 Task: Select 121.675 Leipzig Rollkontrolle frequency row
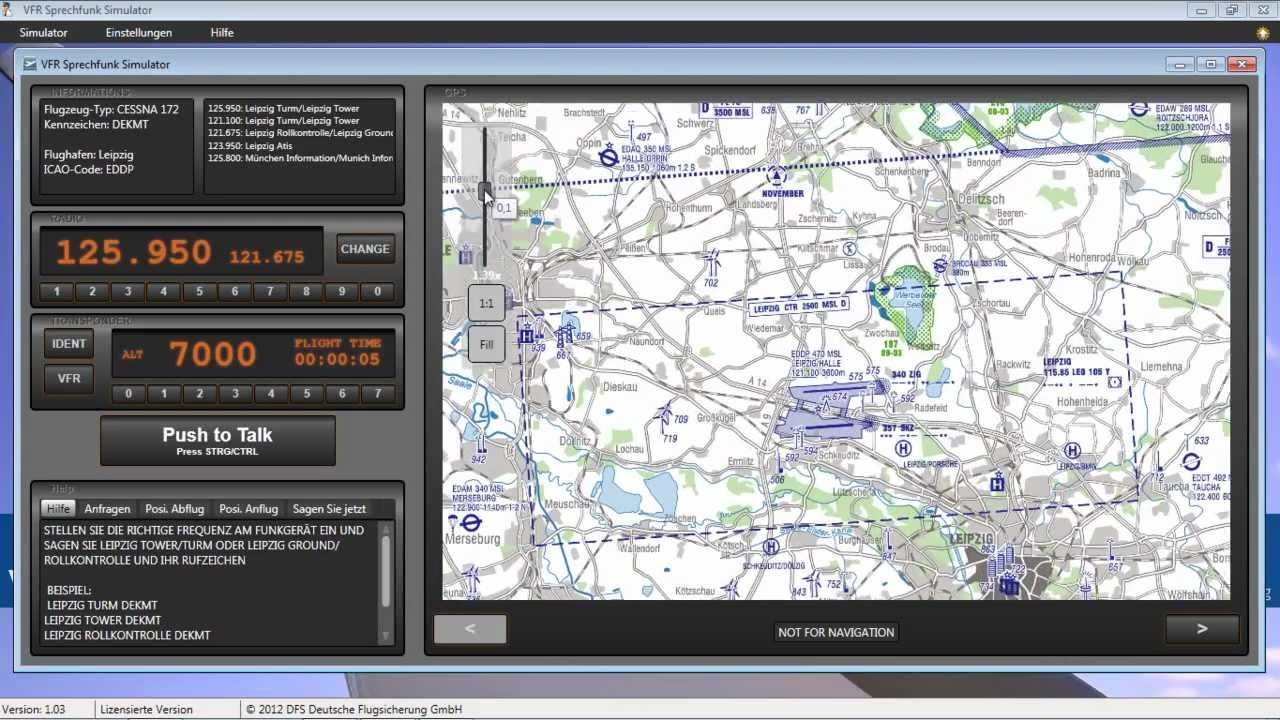click(300, 133)
